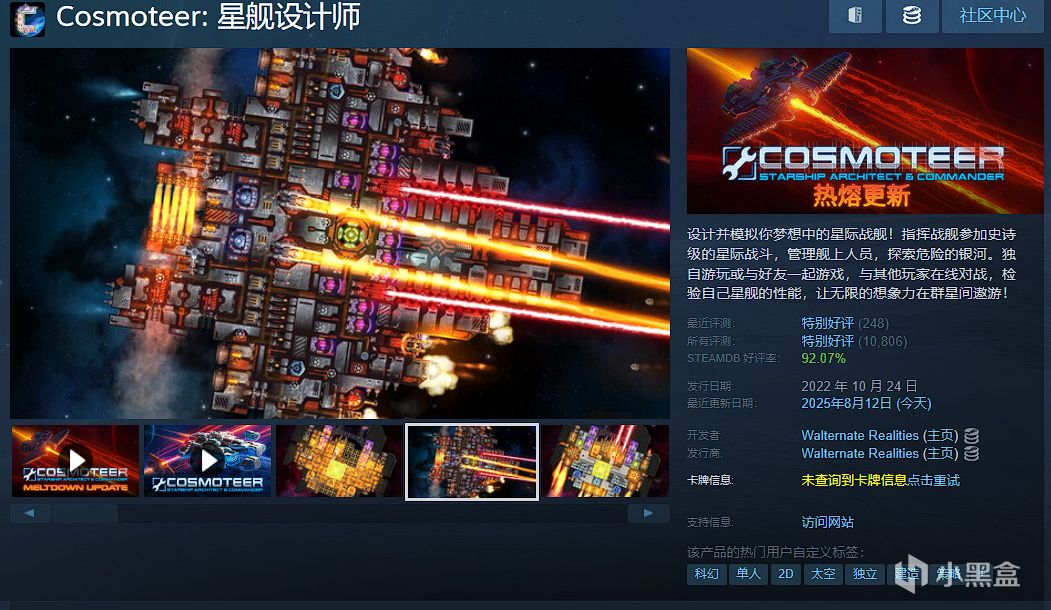The height and width of the screenshot is (610, 1051).
Task: Click the left arrow of the thumbnail strip
Action: coord(29,513)
